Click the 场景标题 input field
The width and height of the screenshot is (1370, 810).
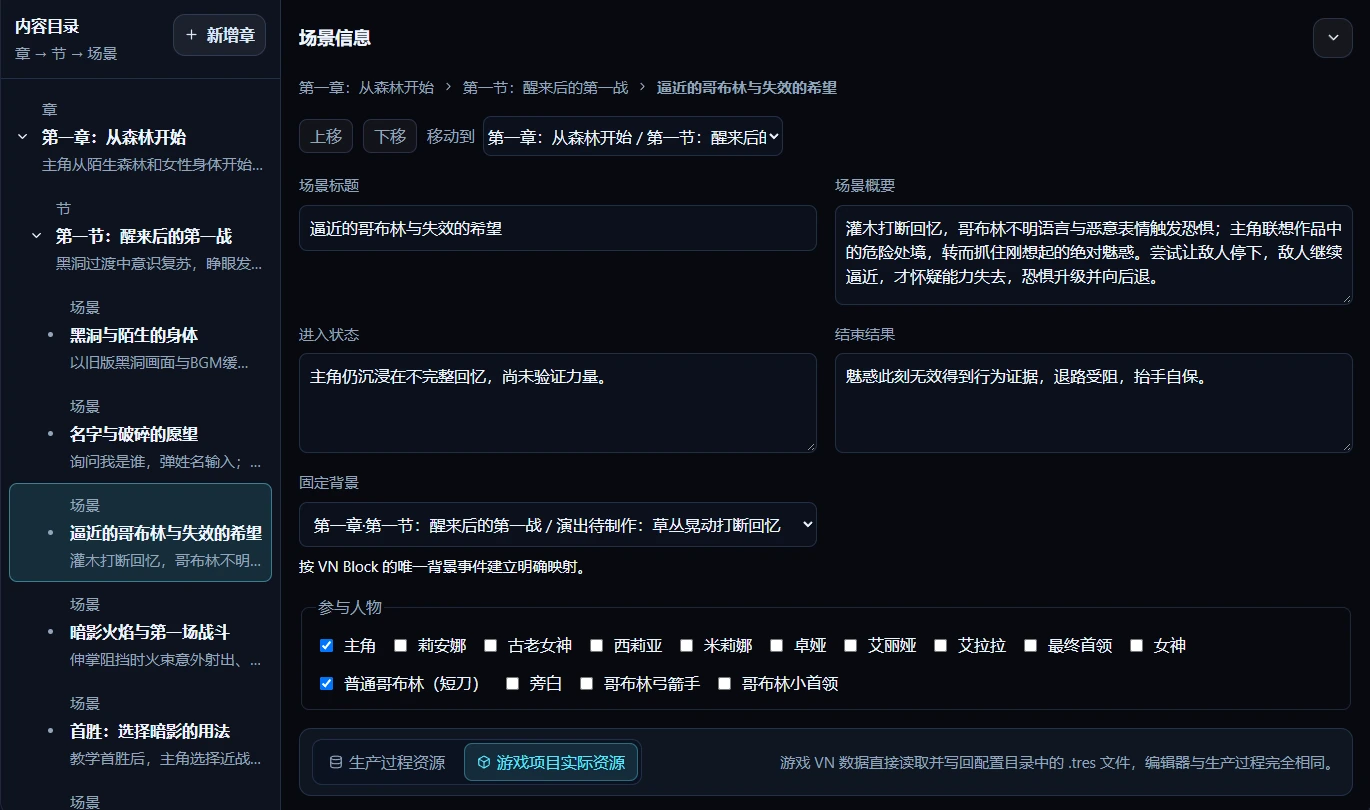558,228
